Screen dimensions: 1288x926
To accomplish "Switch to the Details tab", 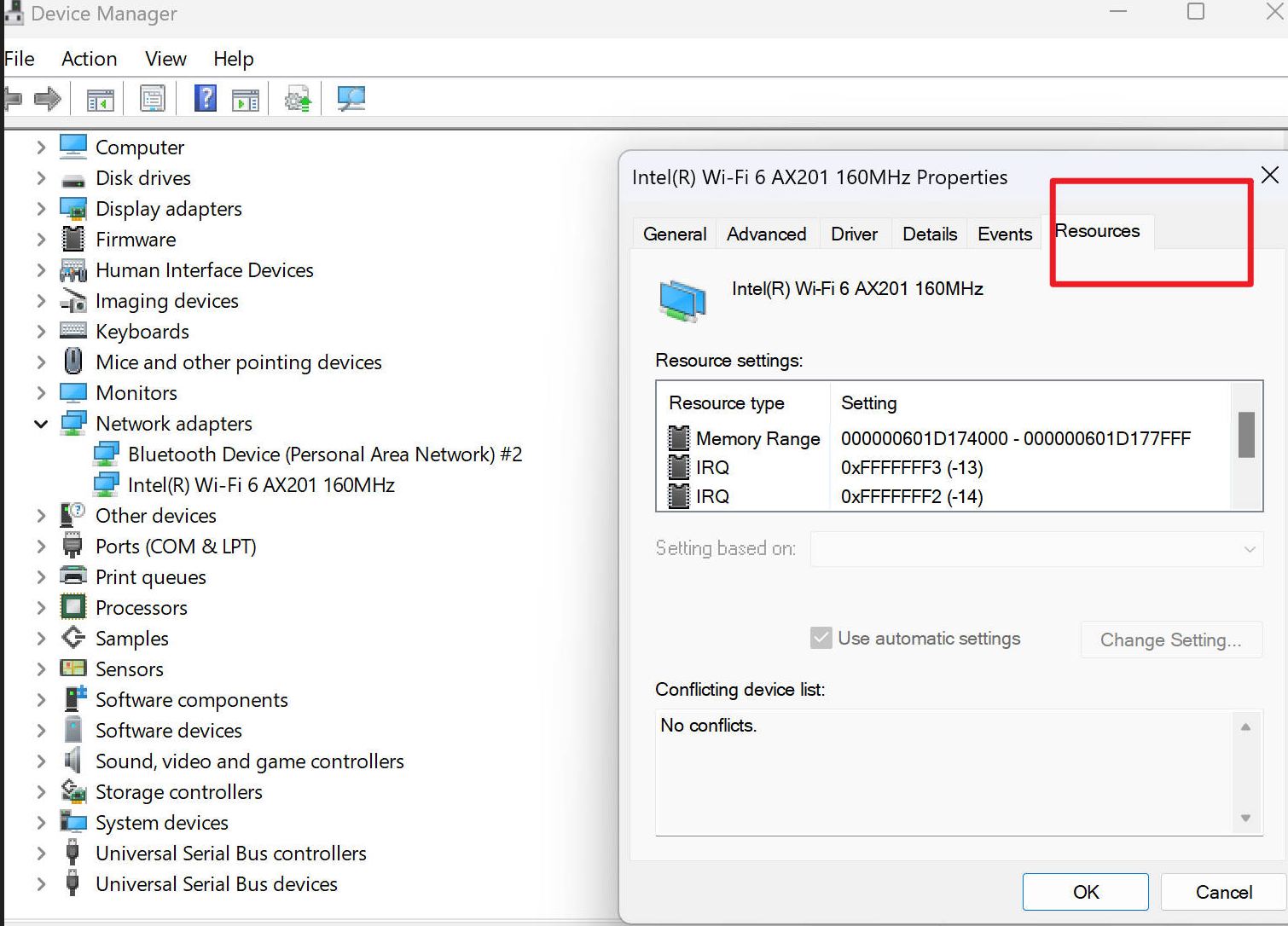I will click(930, 234).
